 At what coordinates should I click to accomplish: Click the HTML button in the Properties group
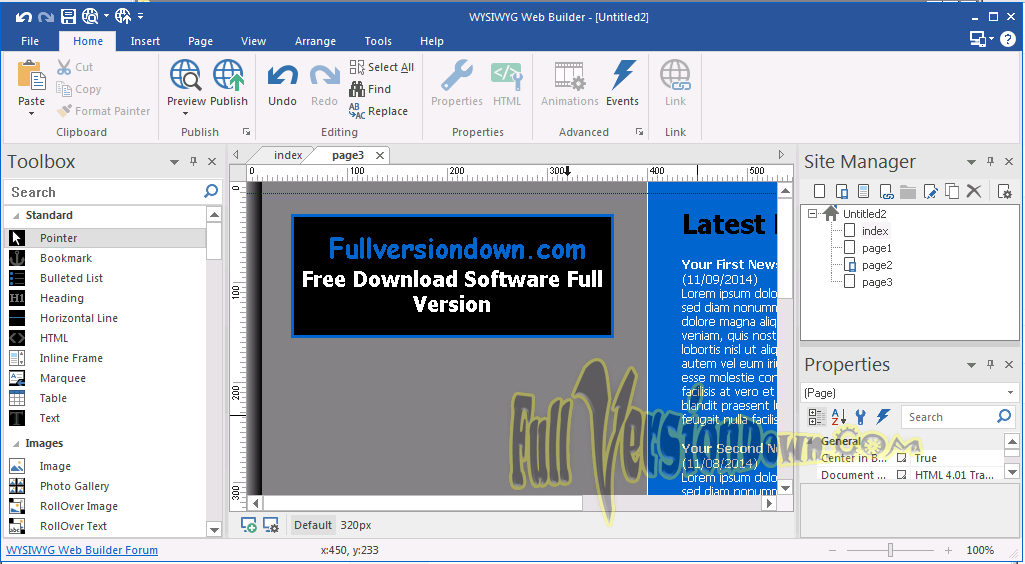coord(507,82)
